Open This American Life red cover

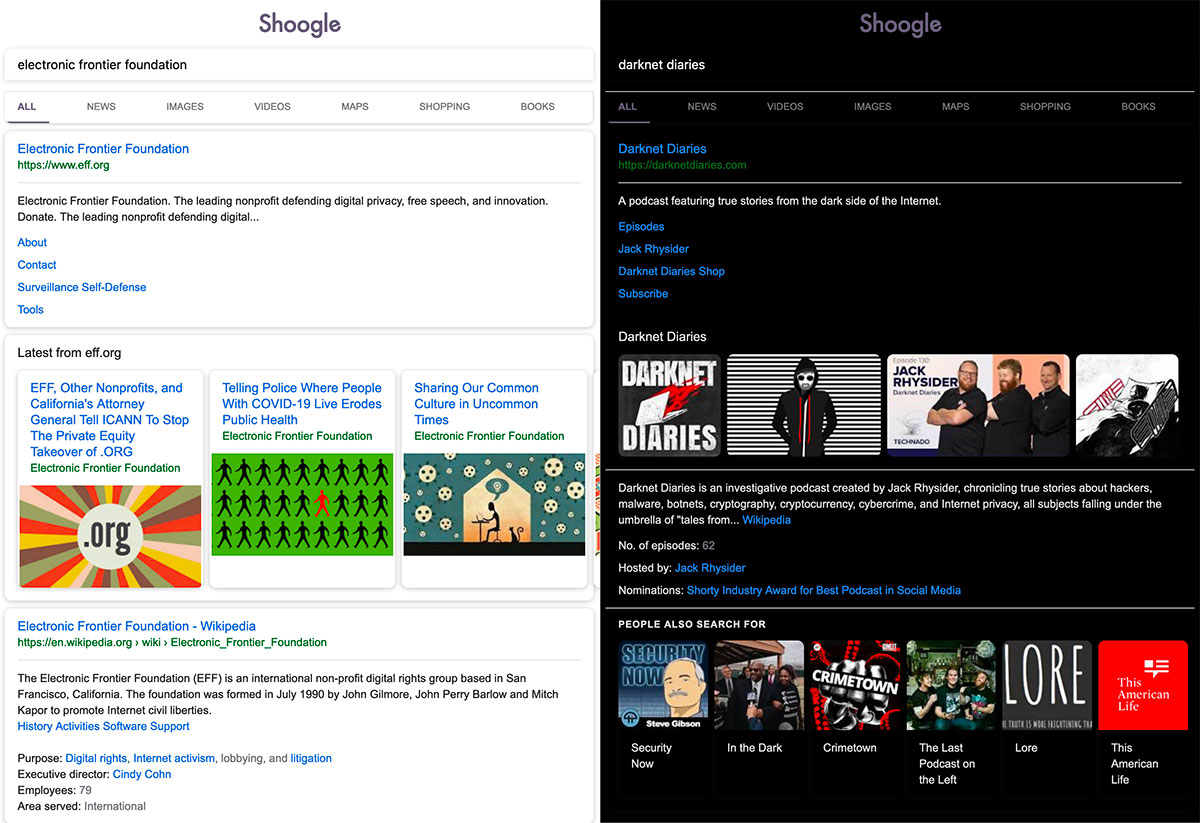point(1142,685)
